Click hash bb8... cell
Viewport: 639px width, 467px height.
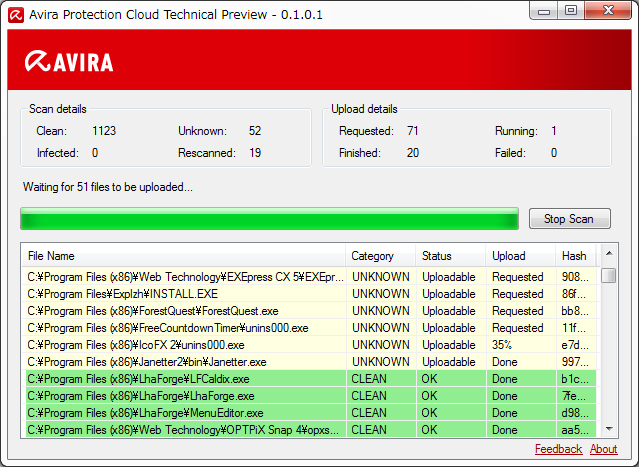575,311
